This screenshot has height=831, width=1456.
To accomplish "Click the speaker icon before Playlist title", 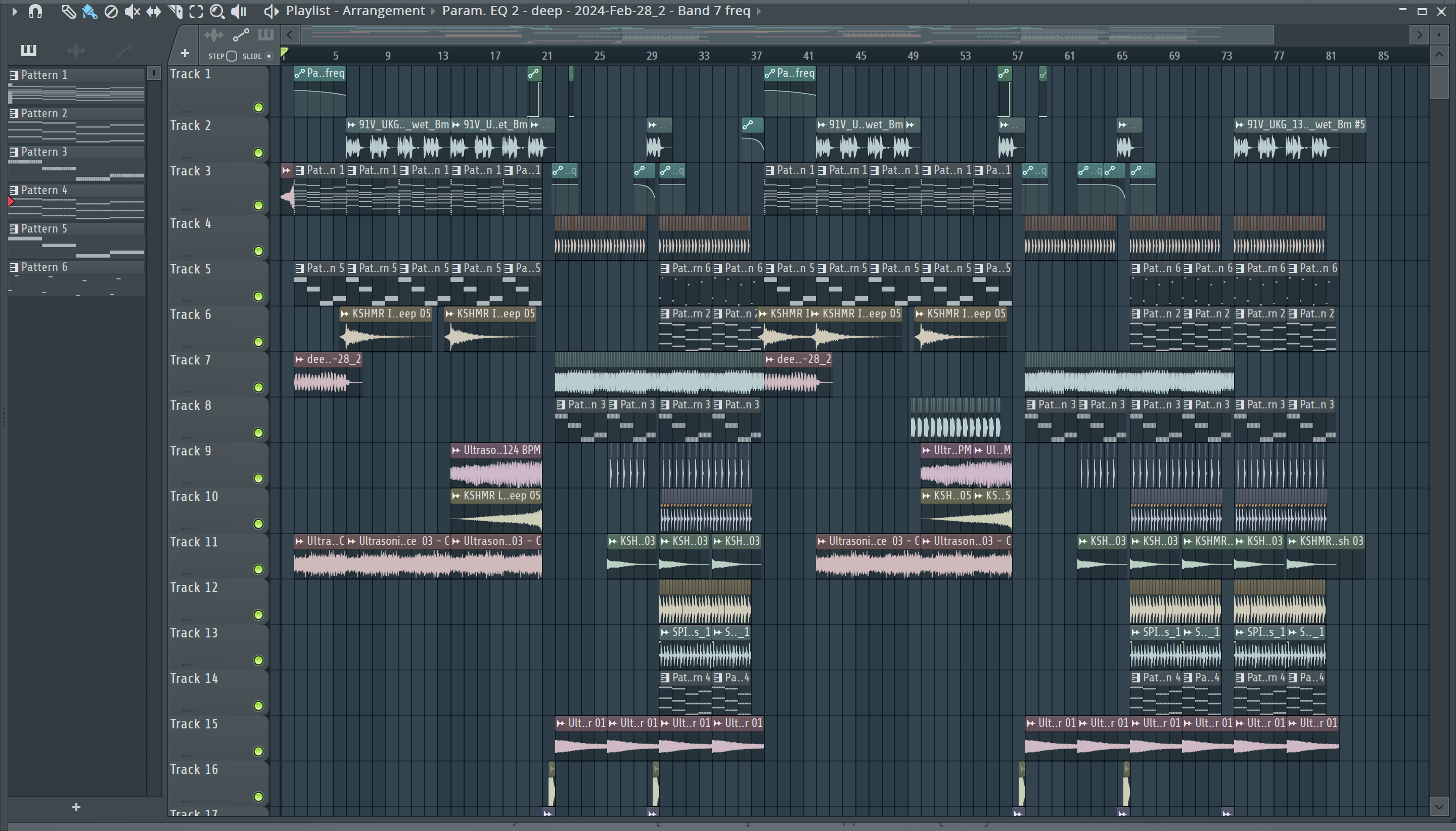I will click(271, 11).
